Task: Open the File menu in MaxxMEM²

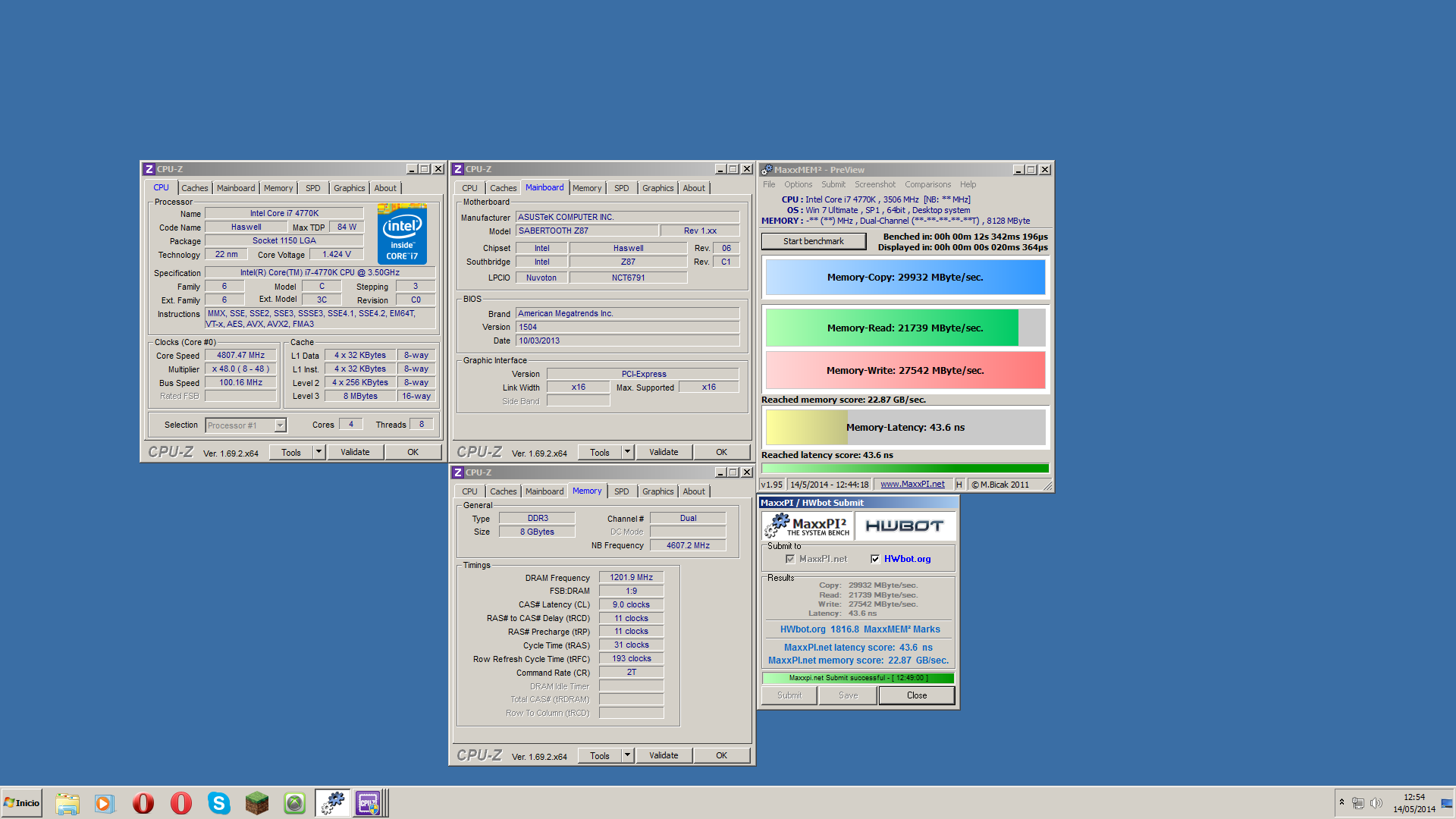Action: [x=769, y=184]
